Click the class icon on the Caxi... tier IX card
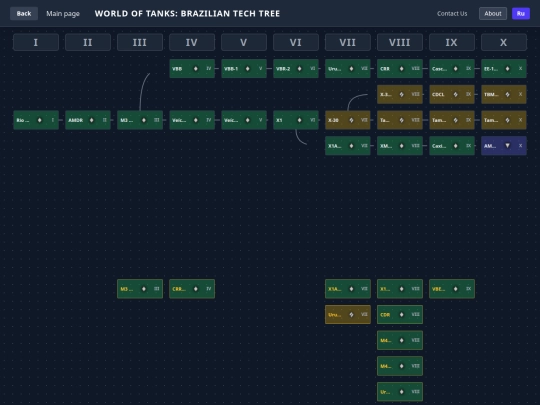 (x=455, y=146)
